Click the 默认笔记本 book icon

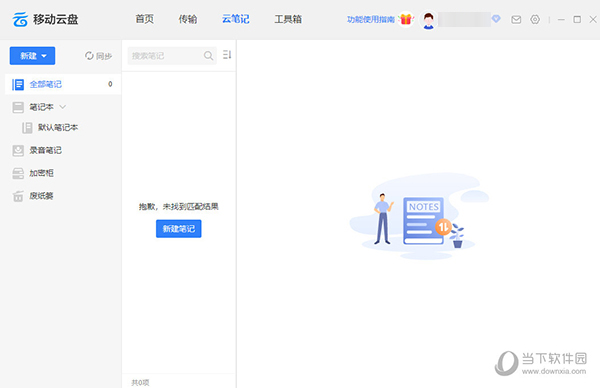(x=27, y=128)
